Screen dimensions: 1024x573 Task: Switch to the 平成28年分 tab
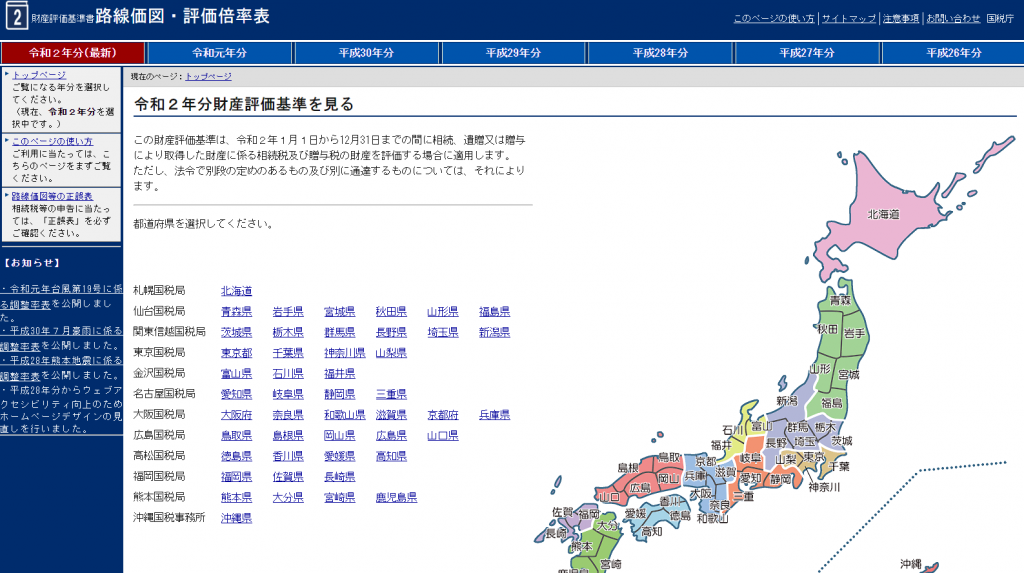click(660, 53)
